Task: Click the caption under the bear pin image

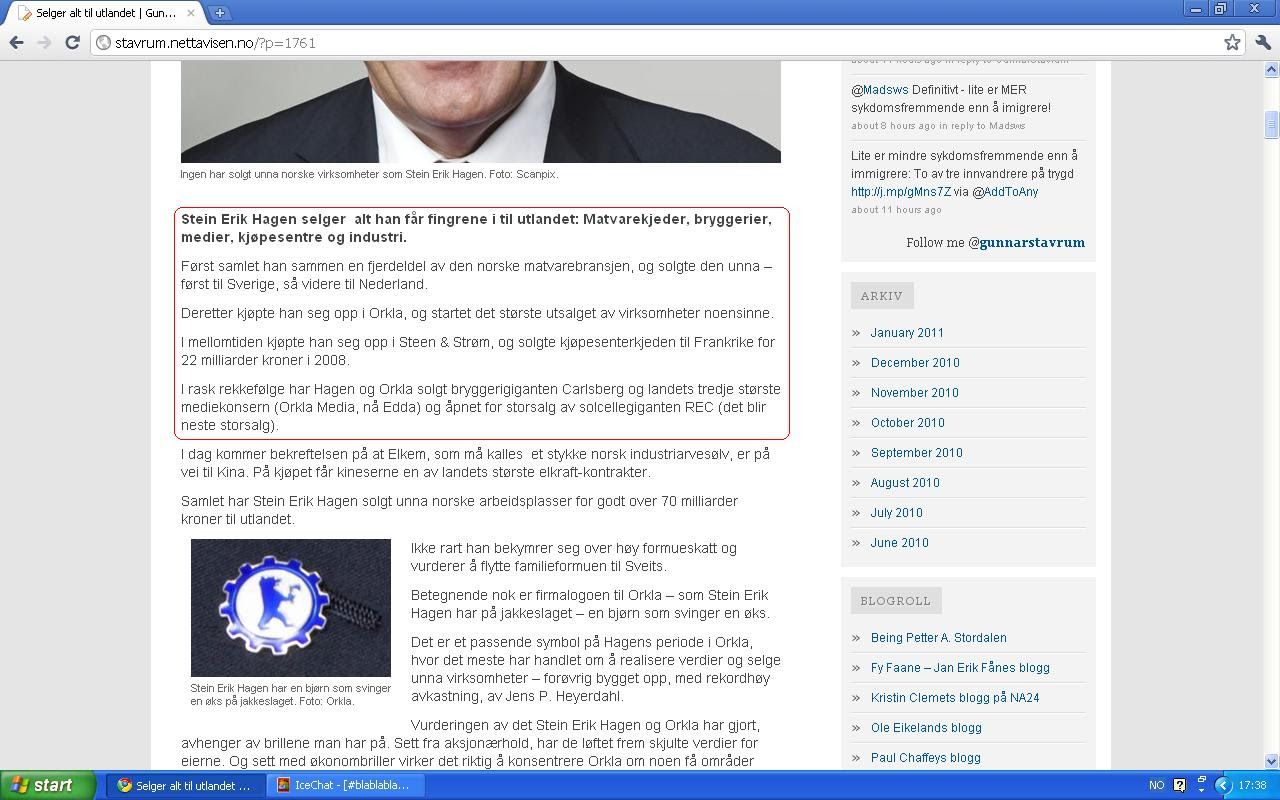Action: click(x=291, y=694)
